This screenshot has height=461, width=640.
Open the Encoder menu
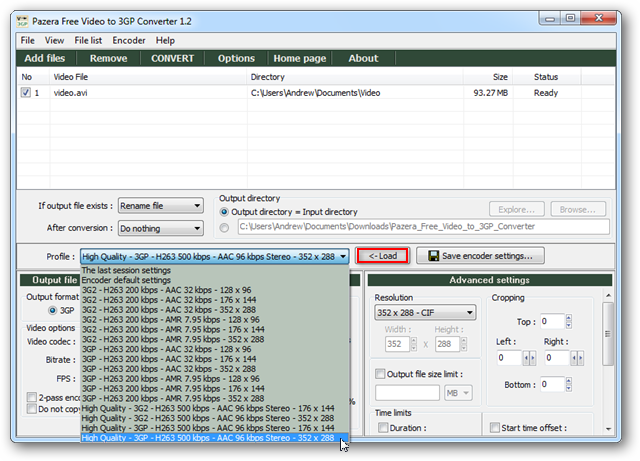point(129,40)
